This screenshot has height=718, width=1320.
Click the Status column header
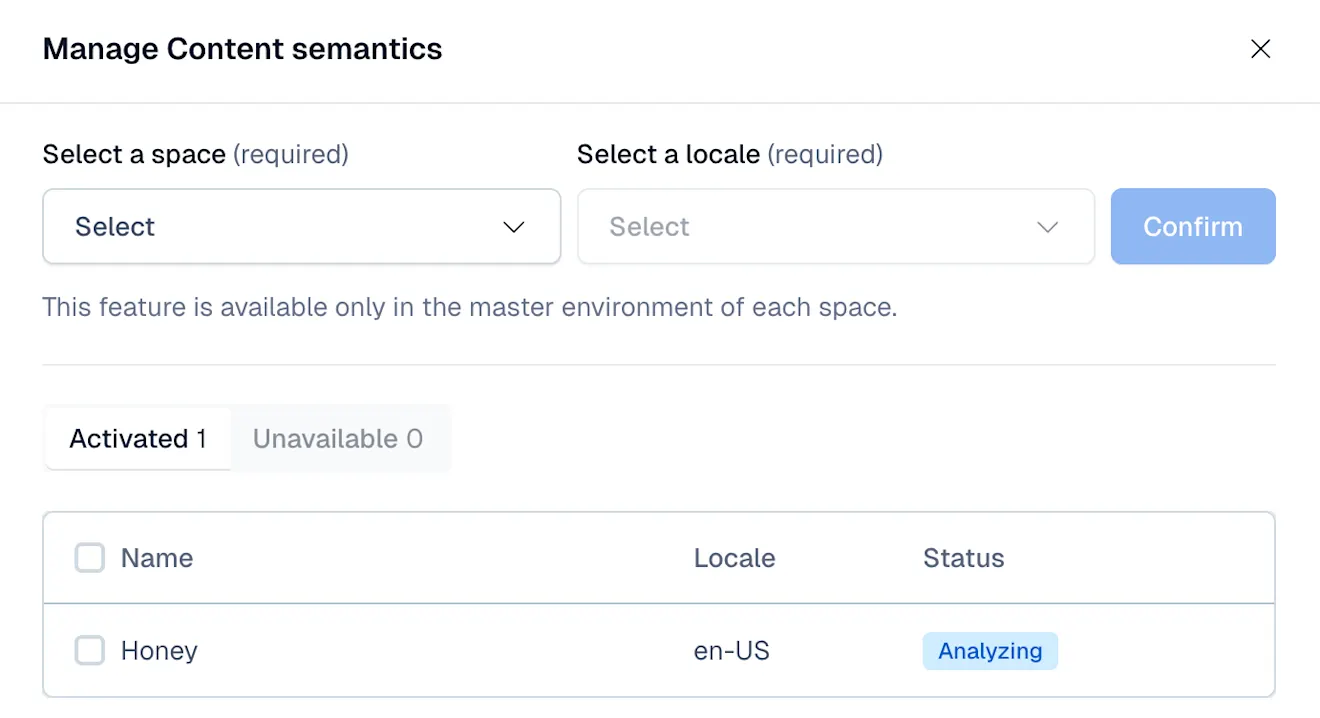coord(963,558)
